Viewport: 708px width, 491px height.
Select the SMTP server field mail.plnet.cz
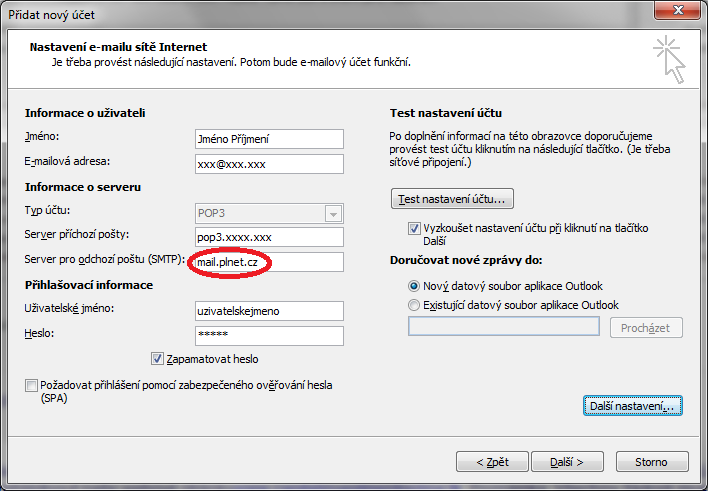pyautogui.click(x=269, y=261)
